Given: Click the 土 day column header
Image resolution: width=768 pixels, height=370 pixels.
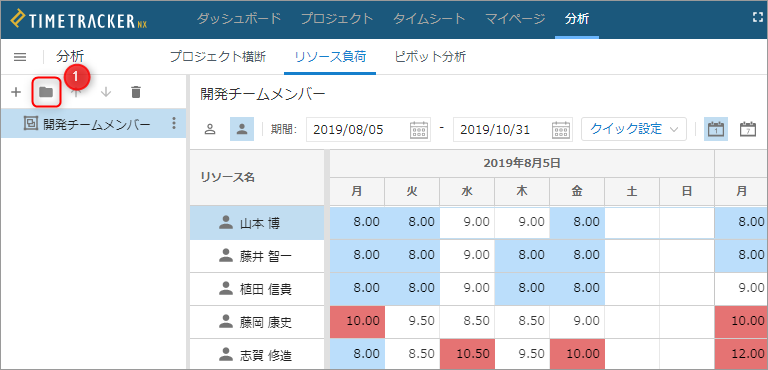Looking at the screenshot, I should pos(632,192).
